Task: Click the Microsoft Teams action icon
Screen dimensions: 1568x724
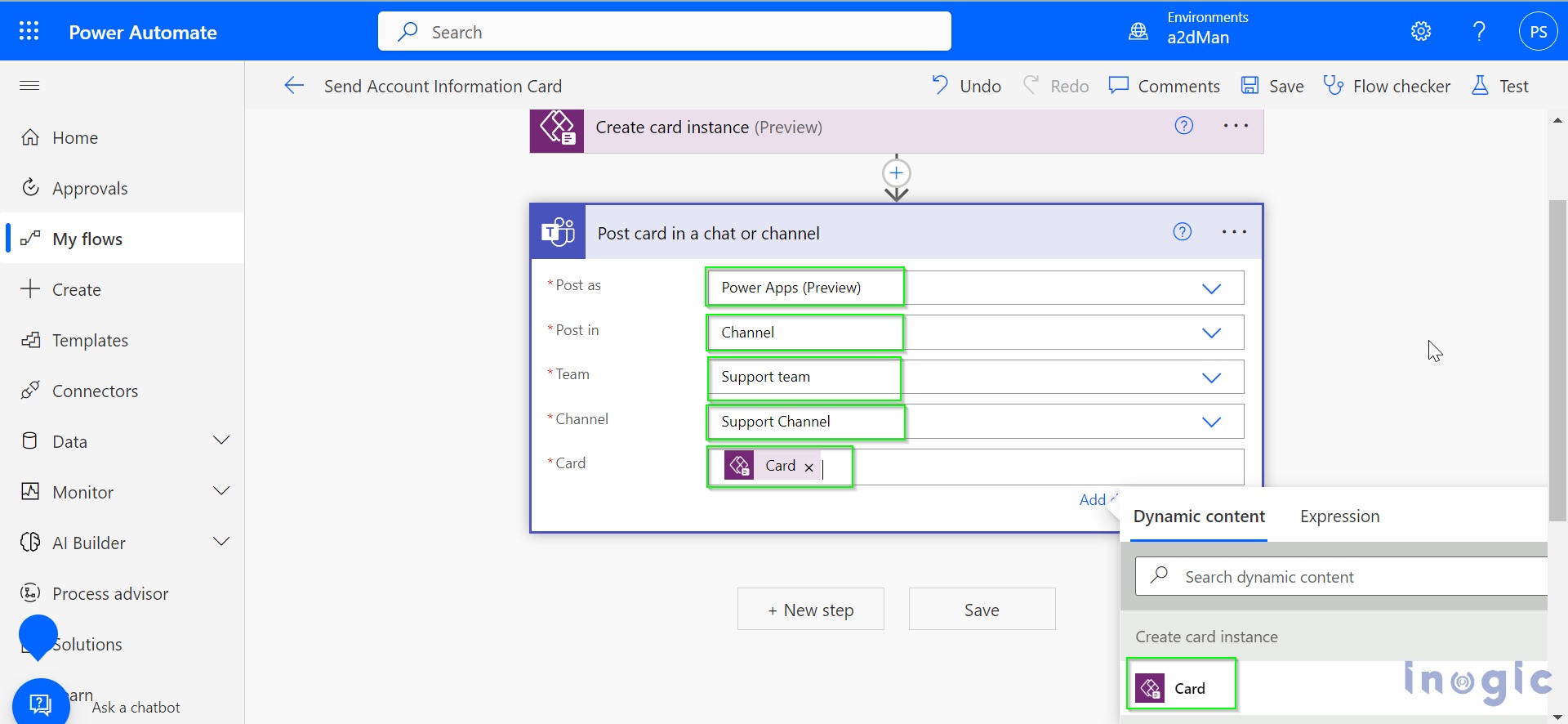Action: coord(559,233)
